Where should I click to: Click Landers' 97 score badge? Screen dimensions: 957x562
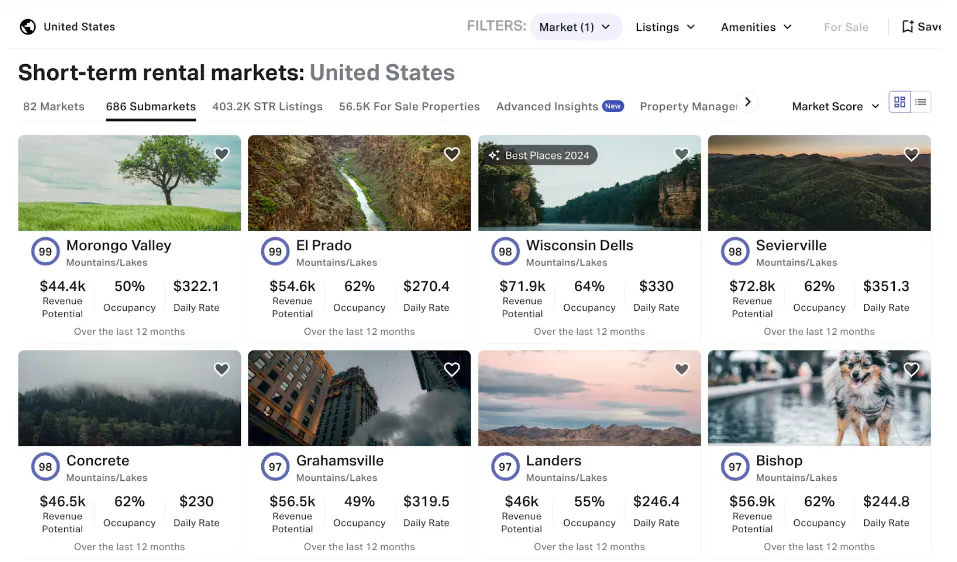505,467
